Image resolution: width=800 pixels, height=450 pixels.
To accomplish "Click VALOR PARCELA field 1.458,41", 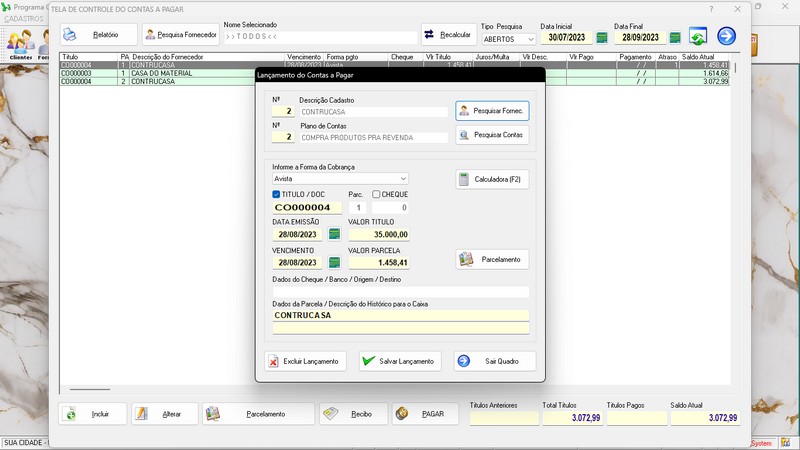I will click(379, 262).
